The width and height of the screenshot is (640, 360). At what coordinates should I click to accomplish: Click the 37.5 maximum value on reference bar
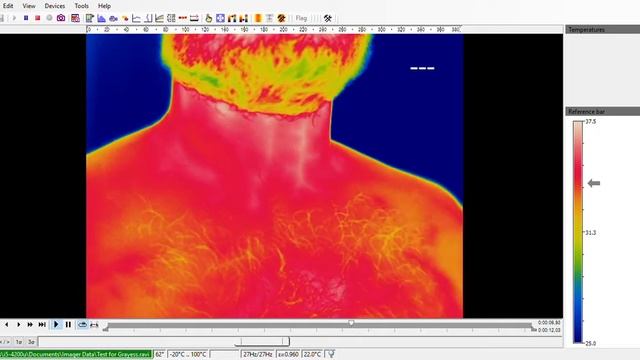(591, 122)
